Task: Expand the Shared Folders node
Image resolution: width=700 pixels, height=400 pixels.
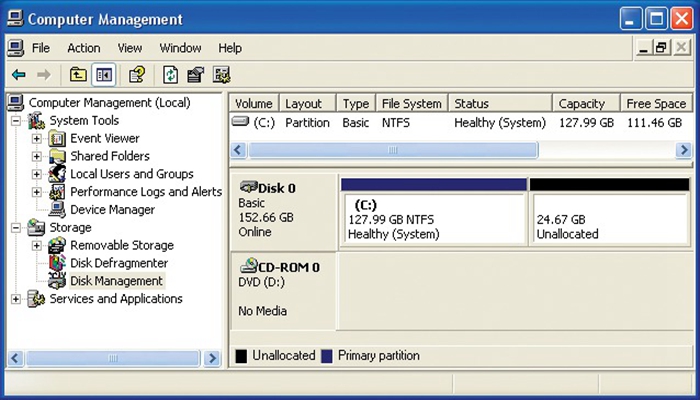Action: pos(37,157)
